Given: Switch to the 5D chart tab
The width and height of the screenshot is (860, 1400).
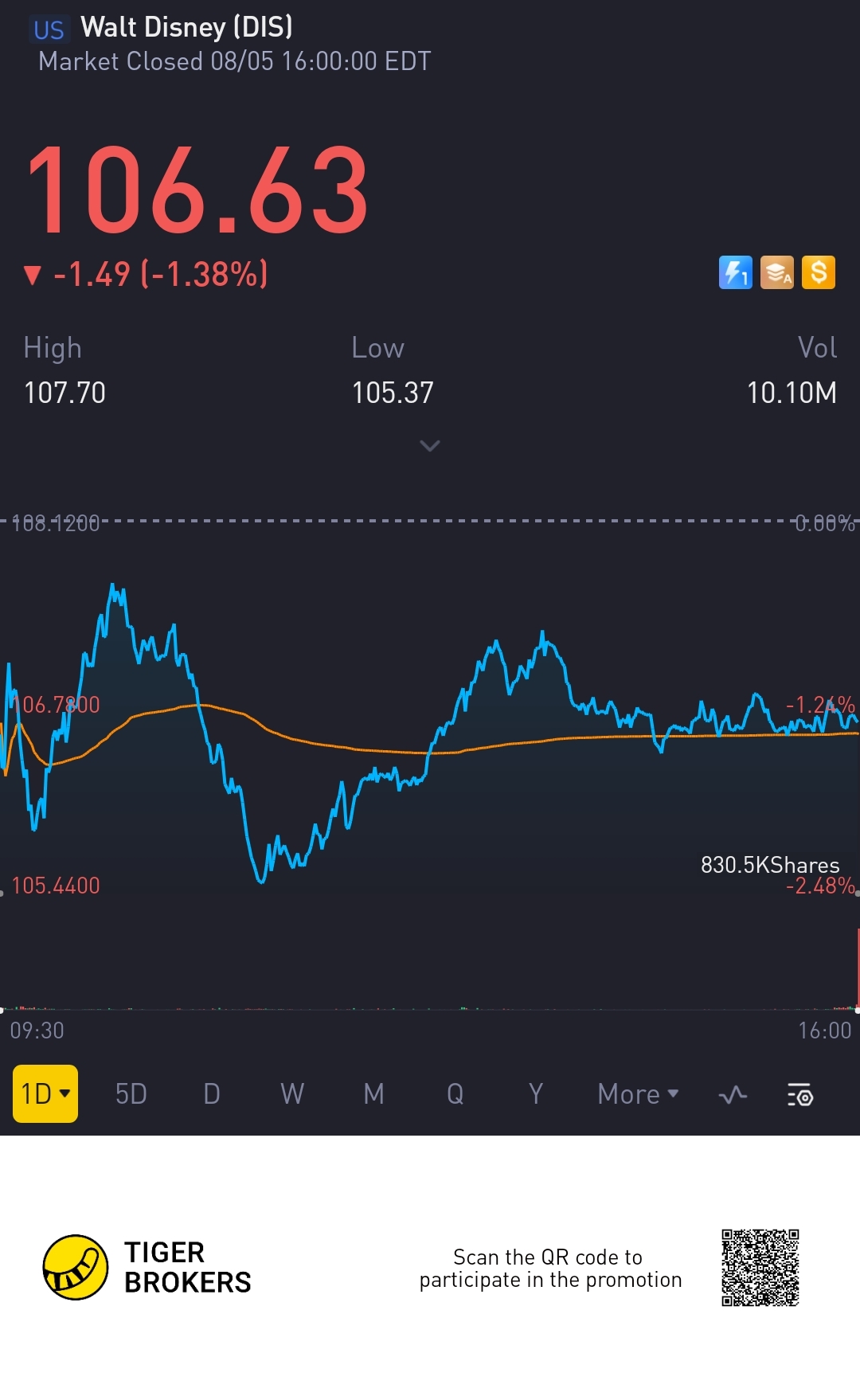Looking at the screenshot, I should [x=131, y=1094].
